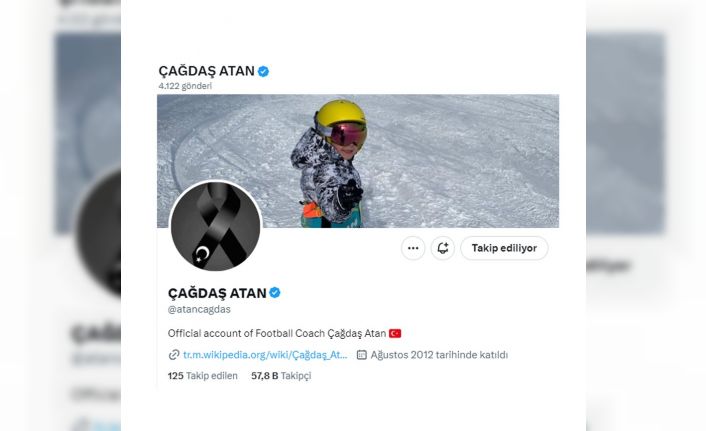Click the 4.122 gönderi post count
This screenshot has height=431, width=706.
185,86
